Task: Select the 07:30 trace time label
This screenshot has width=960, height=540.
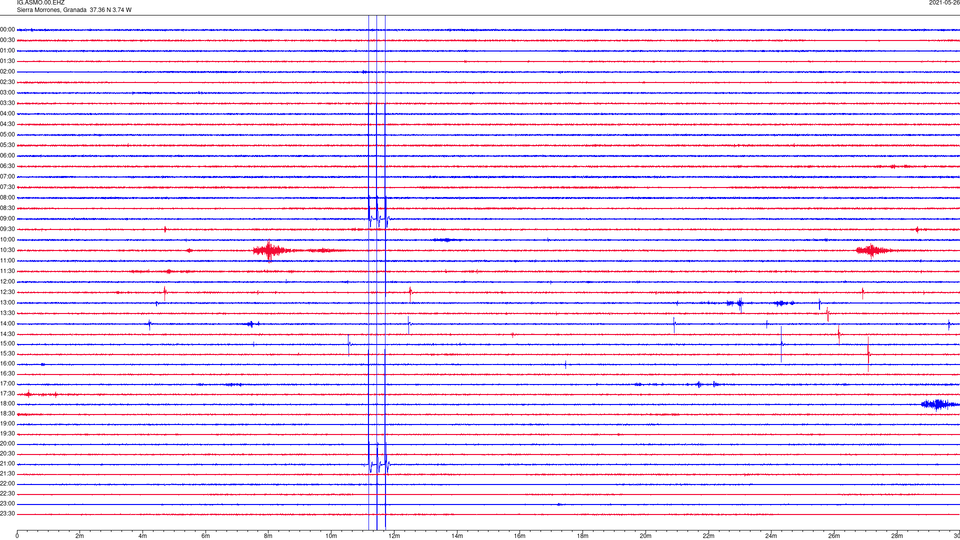Action: click(x=7, y=187)
